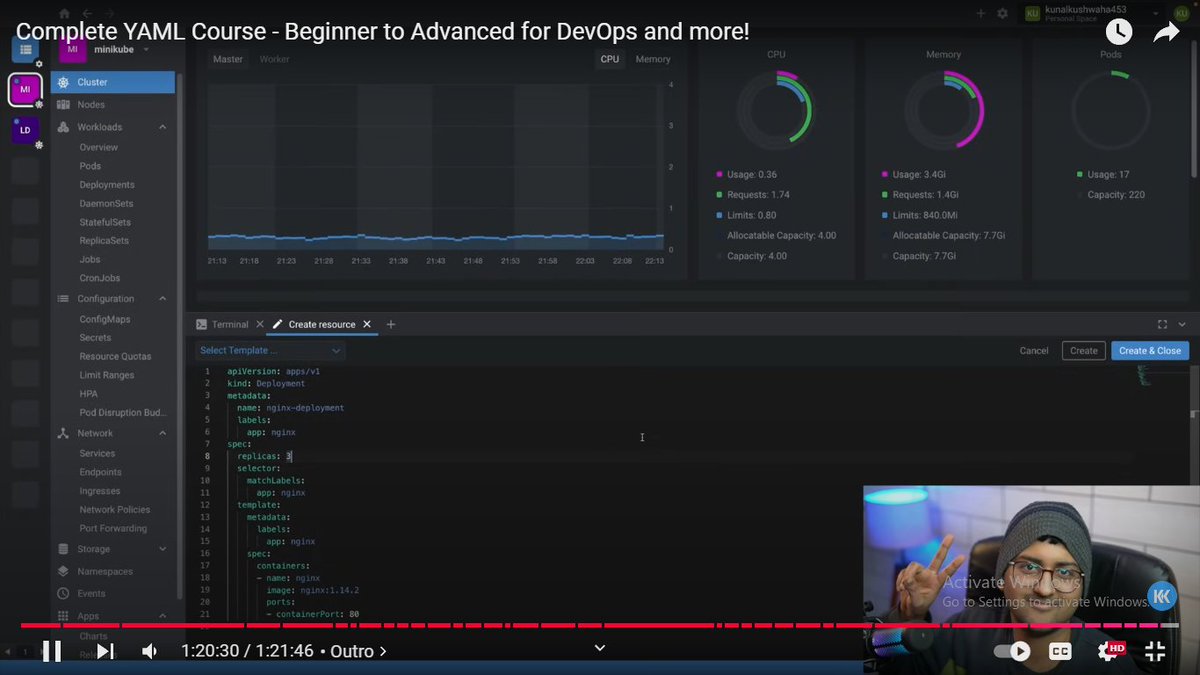This screenshot has width=1200, height=675.
Task: Open the Cluster sidebar item
Action: pyautogui.click(x=113, y=82)
